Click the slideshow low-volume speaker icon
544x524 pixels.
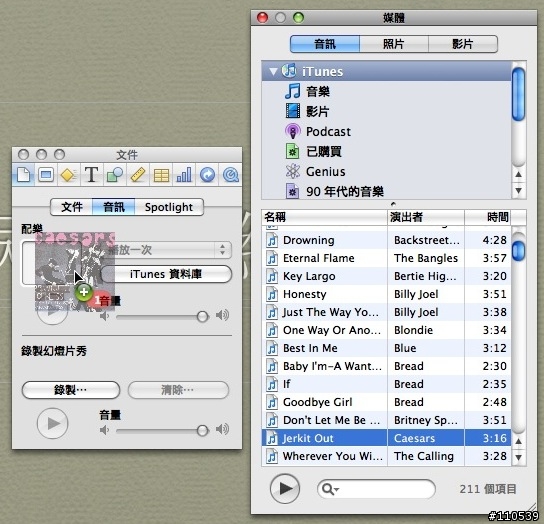tap(104, 430)
